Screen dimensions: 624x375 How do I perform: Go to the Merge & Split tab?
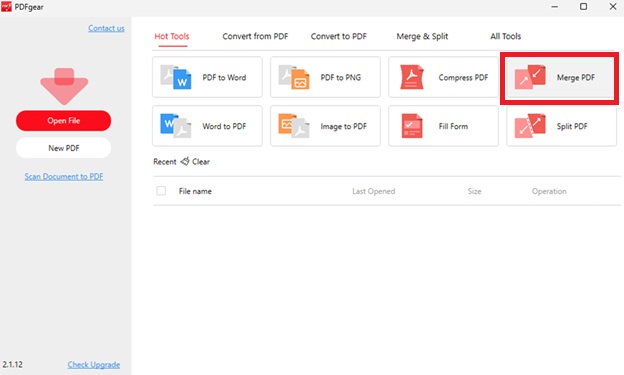tap(422, 36)
